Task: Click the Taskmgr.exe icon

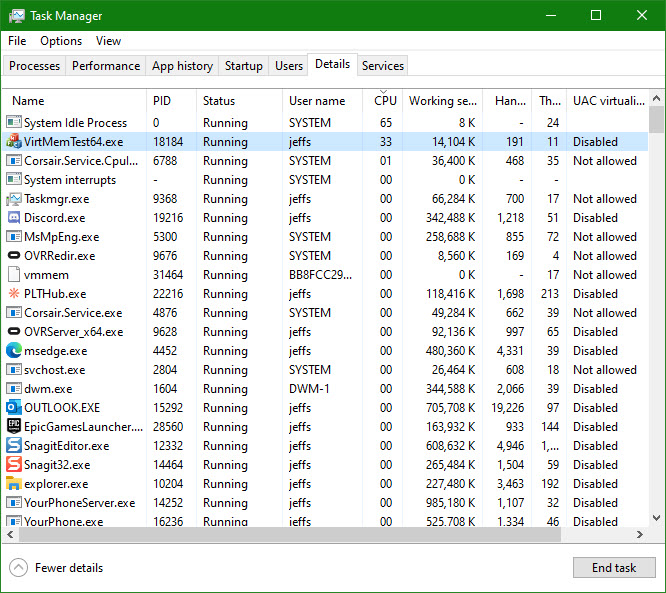Action: tap(14, 198)
